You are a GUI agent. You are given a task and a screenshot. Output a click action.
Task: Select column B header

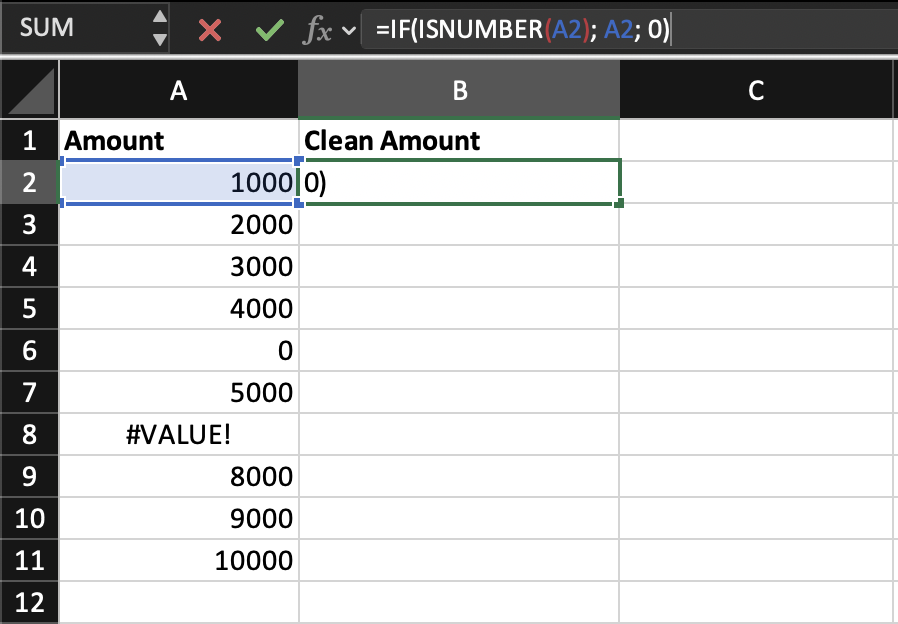[x=459, y=91]
